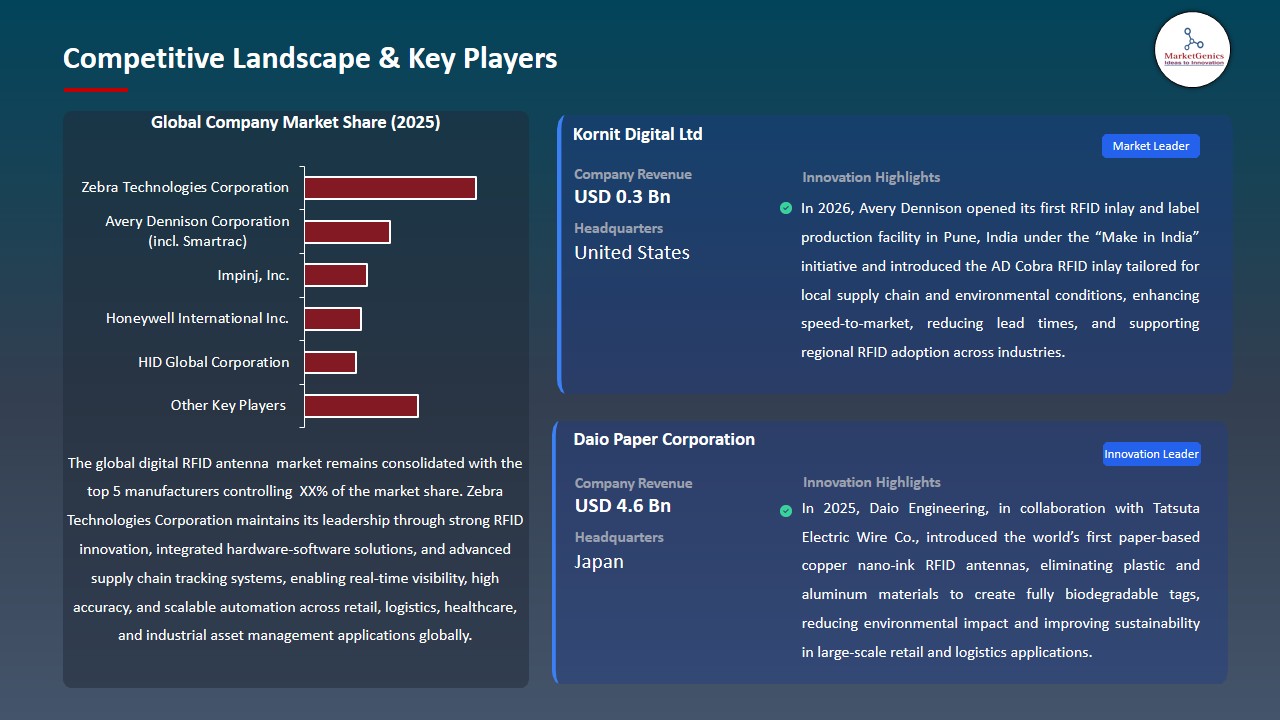Click the MarketGenics logo

[x=1192, y=49]
